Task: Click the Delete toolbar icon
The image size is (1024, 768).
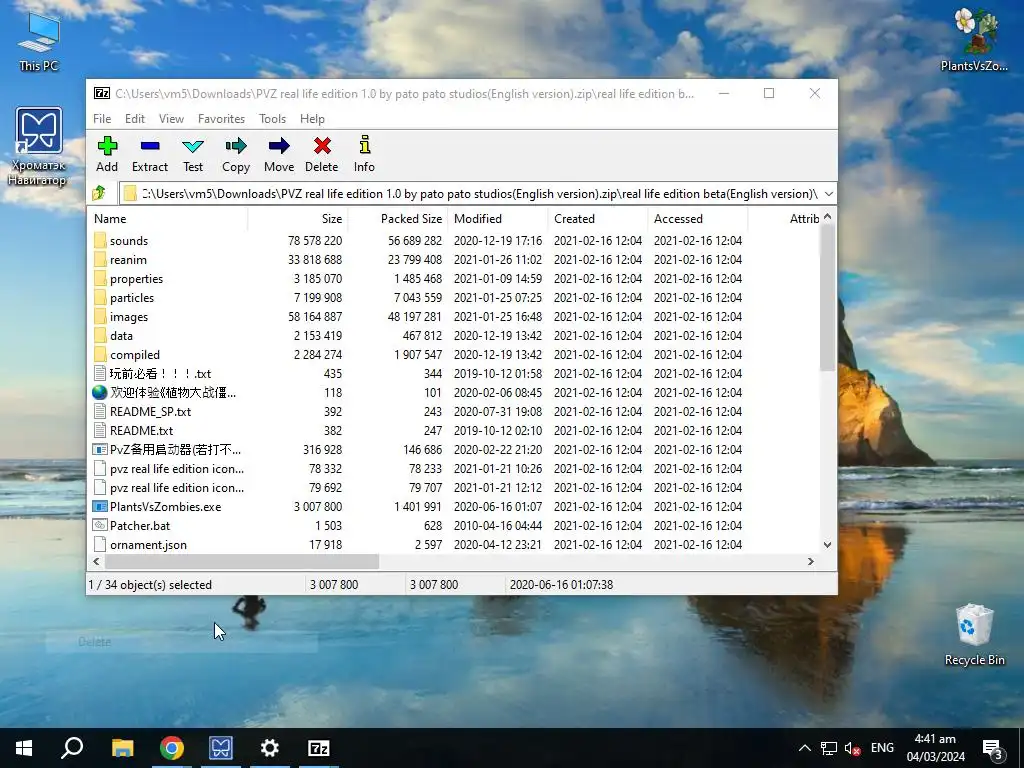Action: [322, 146]
